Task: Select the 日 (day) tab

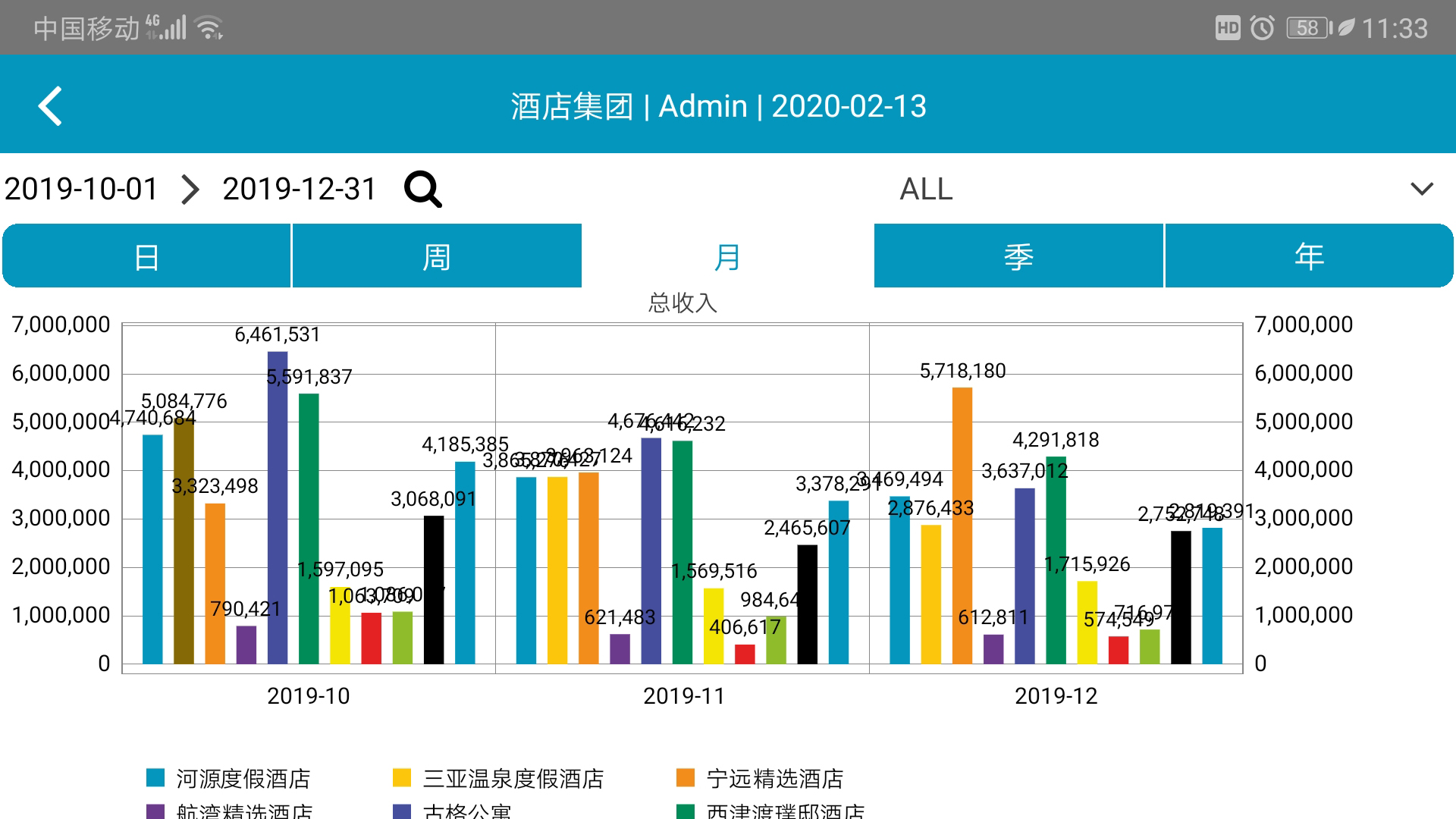Action: click(146, 256)
